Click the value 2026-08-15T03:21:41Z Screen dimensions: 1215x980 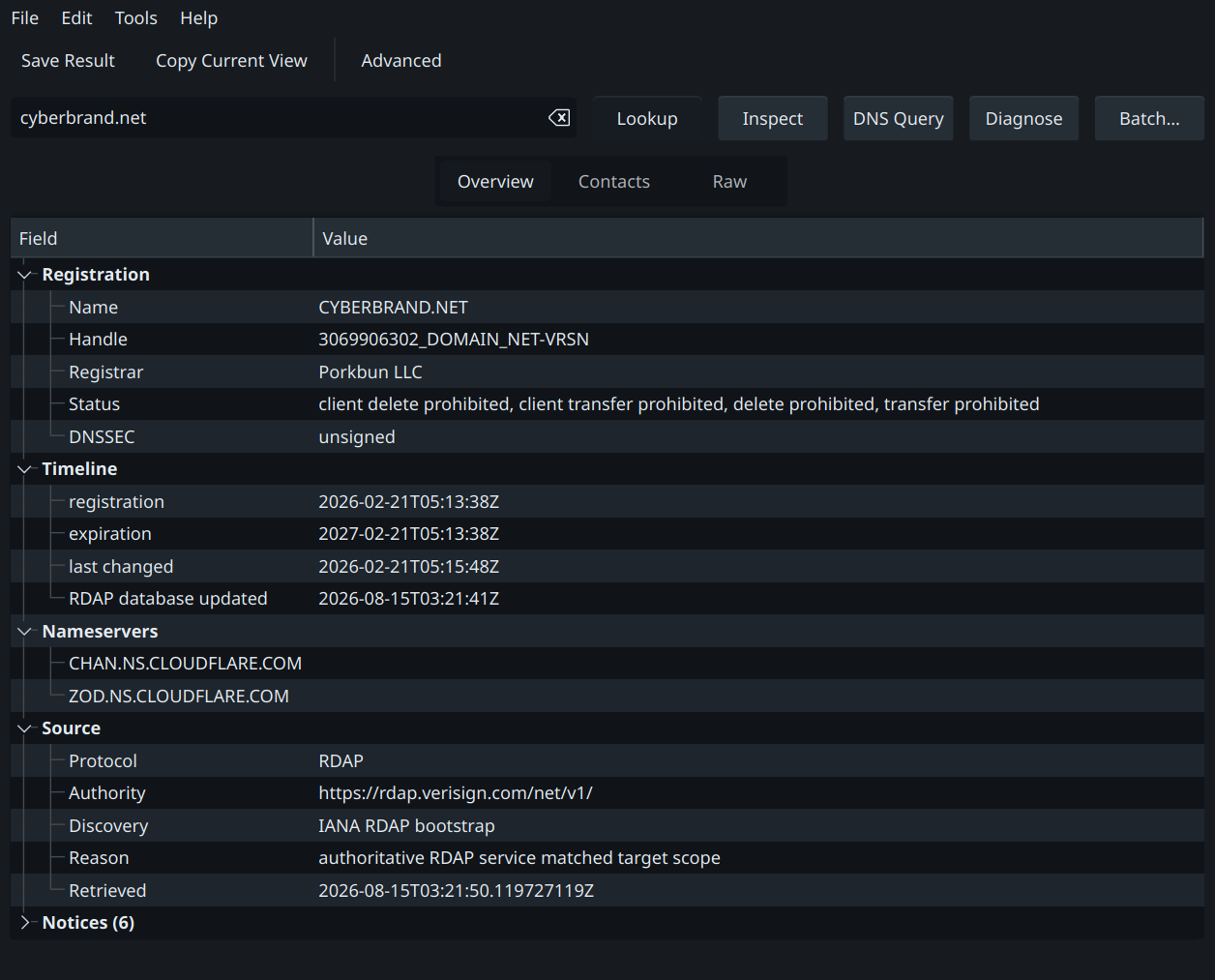(409, 599)
